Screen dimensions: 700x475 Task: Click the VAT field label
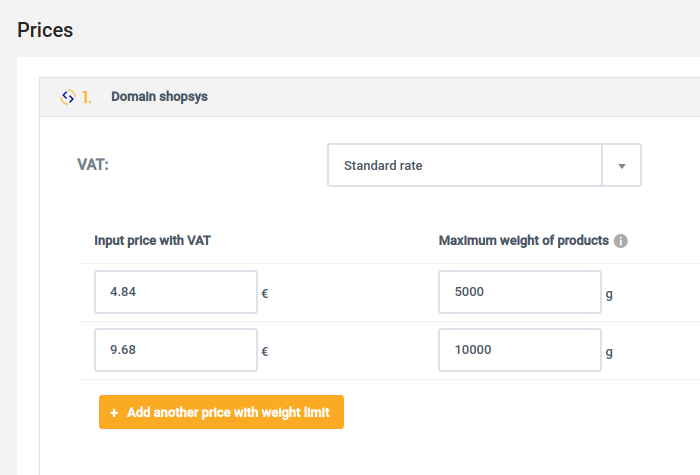point(93,165)
